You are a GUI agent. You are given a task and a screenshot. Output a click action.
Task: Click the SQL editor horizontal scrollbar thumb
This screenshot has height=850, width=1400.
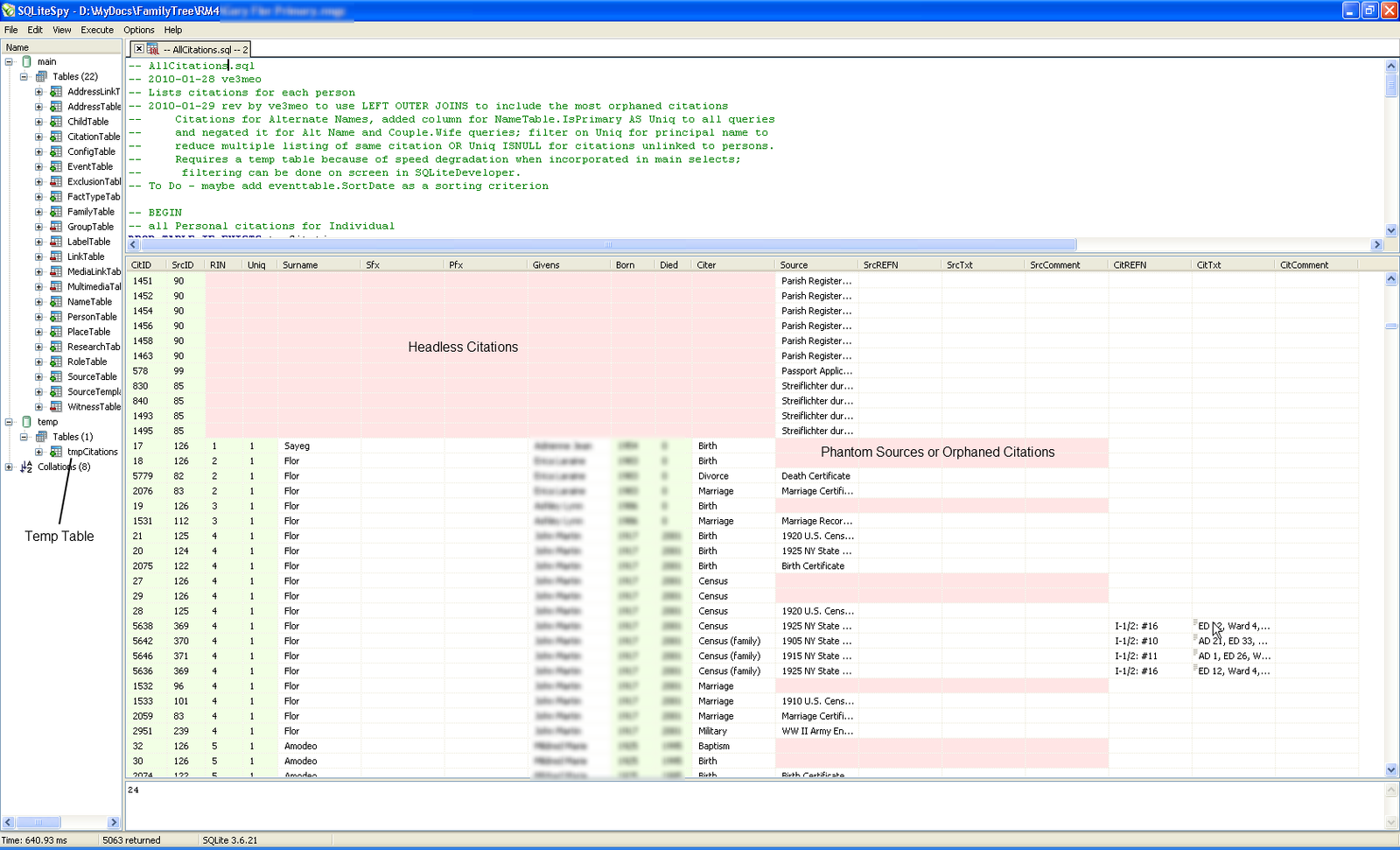point(608,245)
